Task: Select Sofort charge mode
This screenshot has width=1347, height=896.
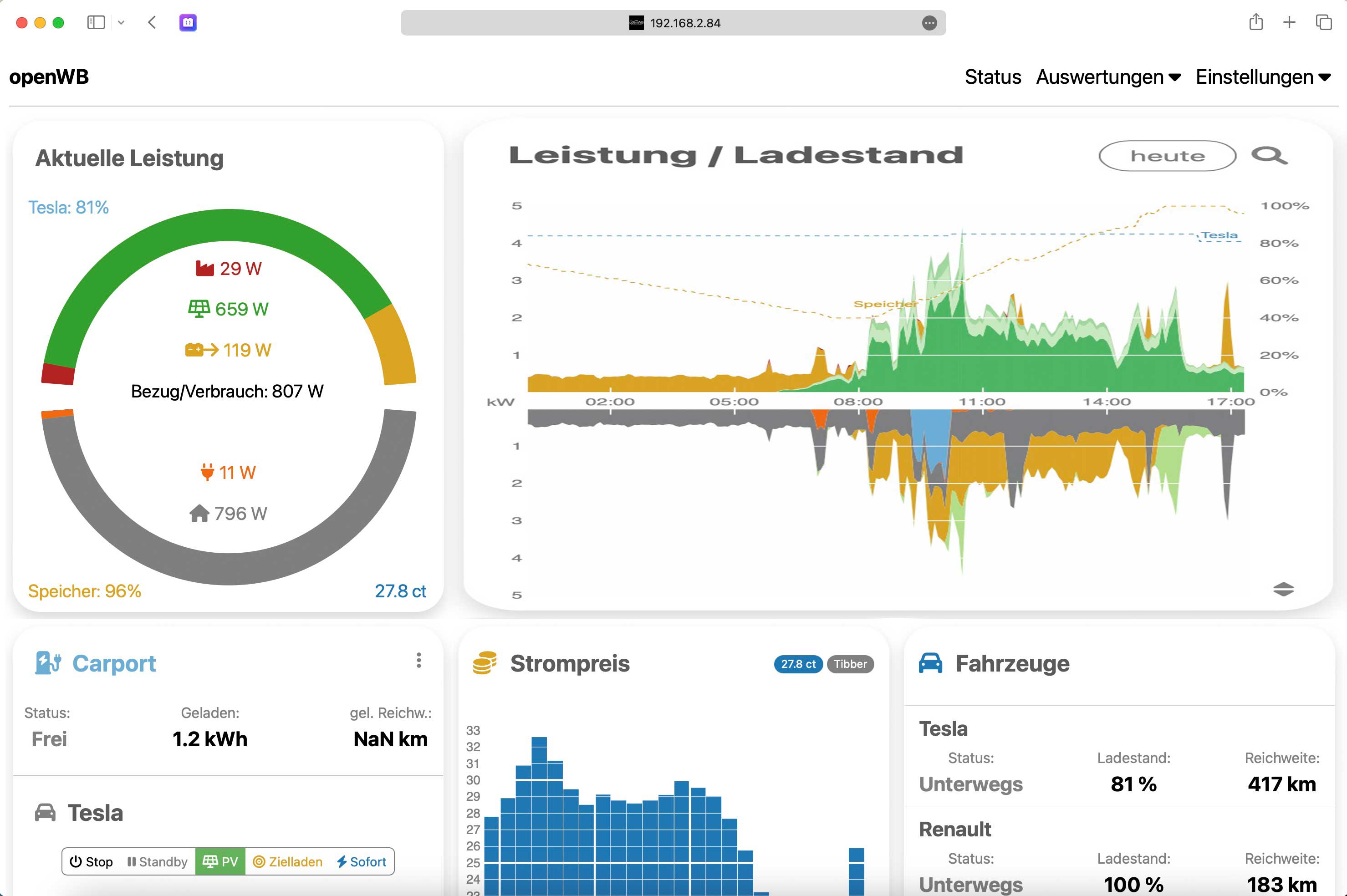Action: coord(362,861)
